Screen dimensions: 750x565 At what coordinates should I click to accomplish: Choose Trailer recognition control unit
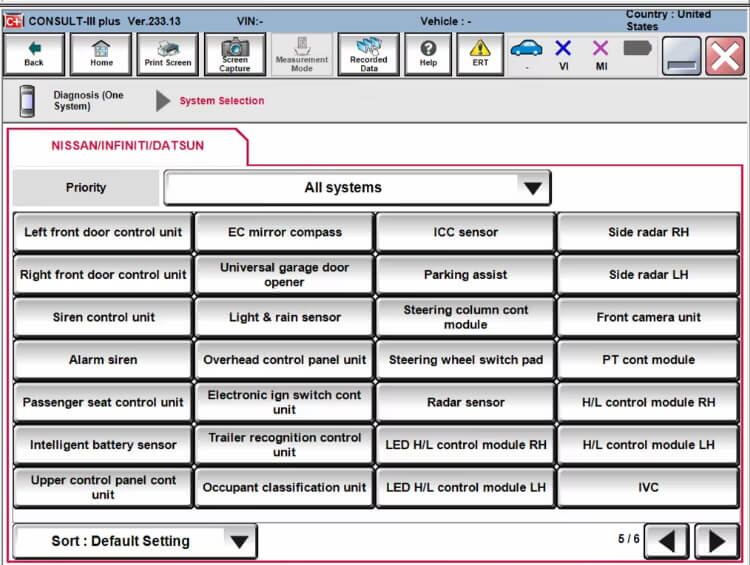point(284,445)
